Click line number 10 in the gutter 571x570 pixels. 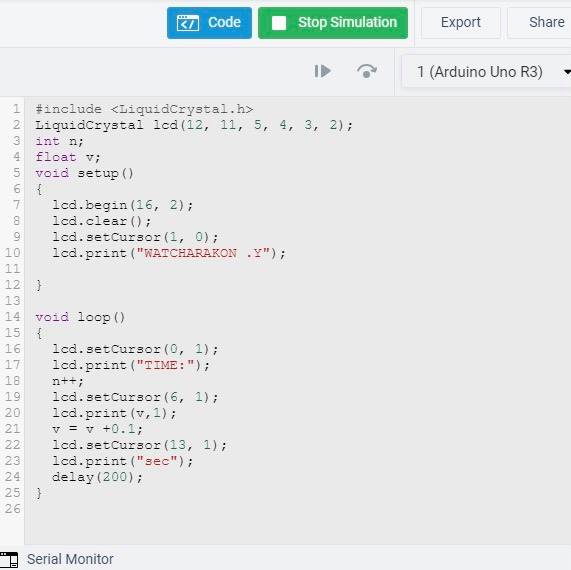[12, 253]
